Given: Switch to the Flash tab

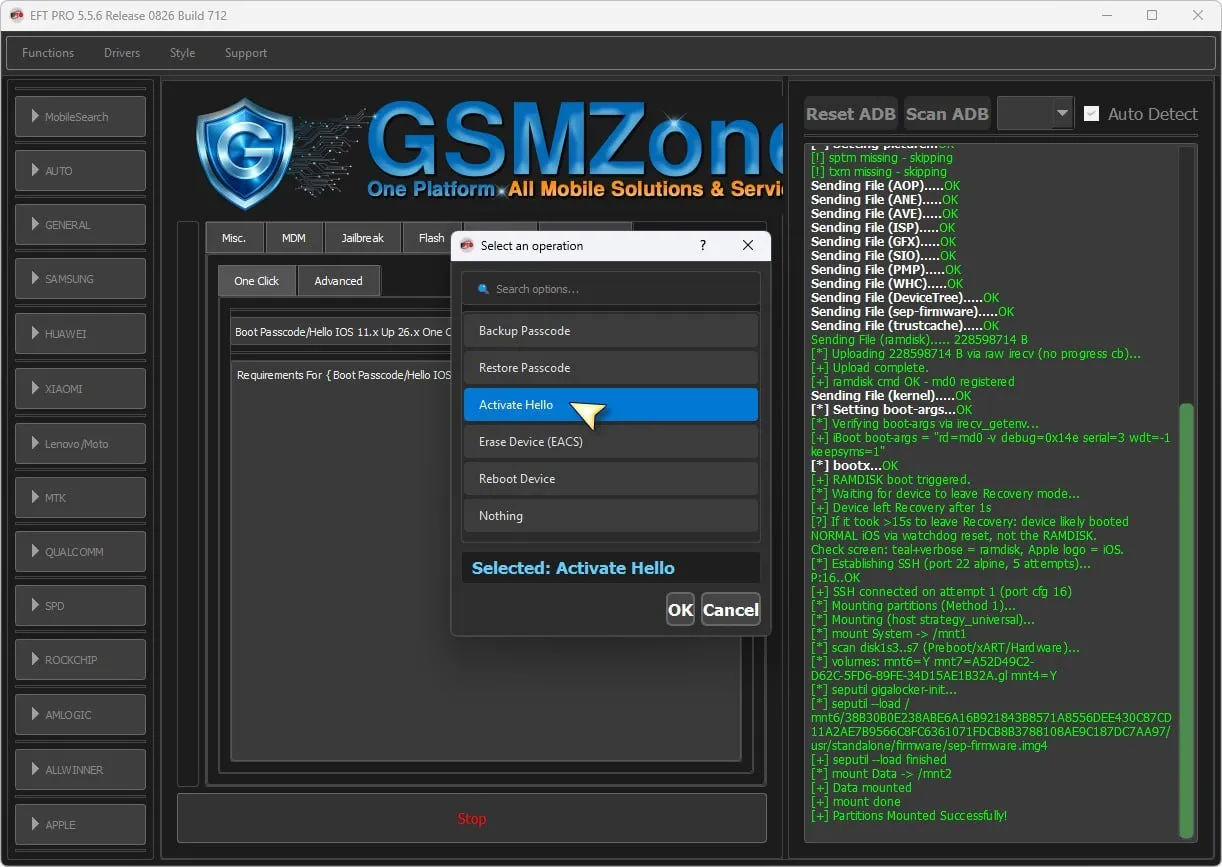Looking at the screenshot, I should [x=431, y=238].
